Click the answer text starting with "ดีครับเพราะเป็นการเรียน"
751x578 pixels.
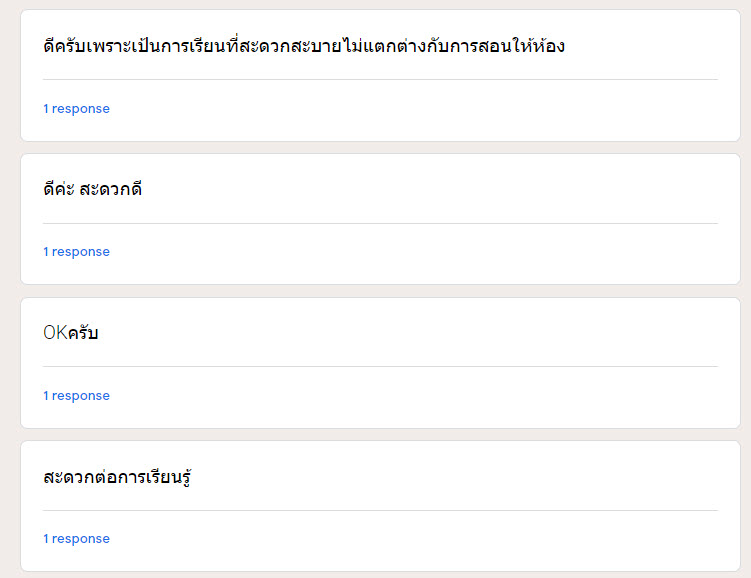(304, 46)
